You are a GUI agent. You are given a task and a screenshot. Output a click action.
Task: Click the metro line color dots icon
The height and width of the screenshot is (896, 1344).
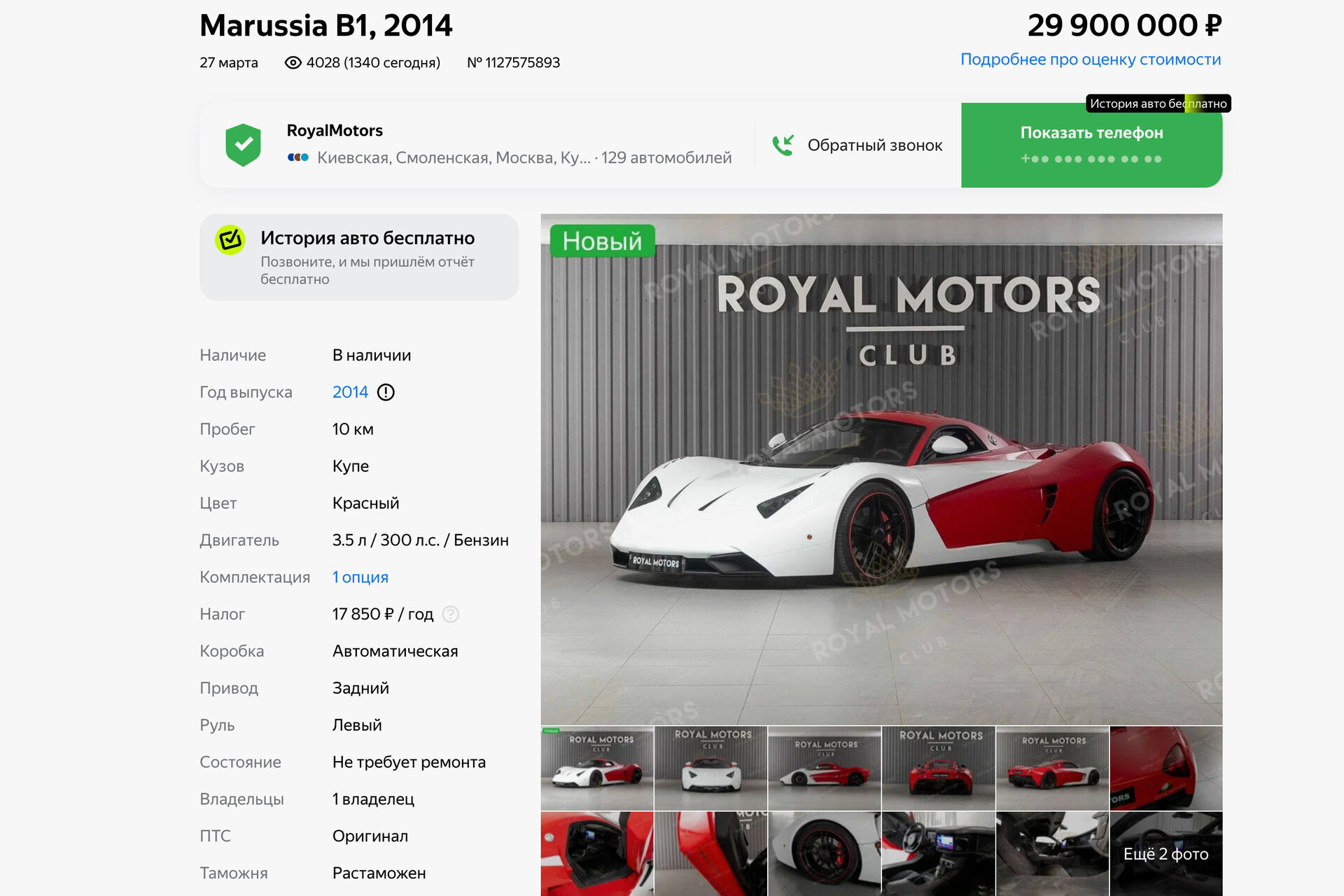click(x=298, y=157)
